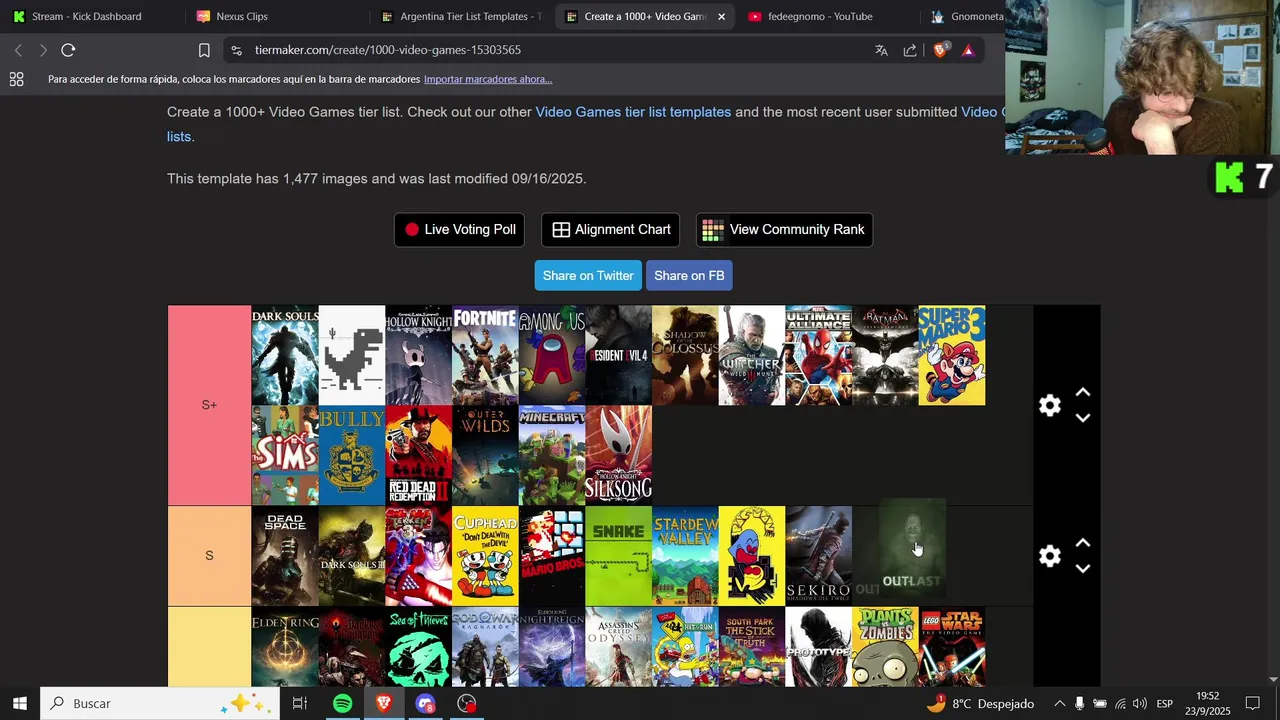The image size is (1280, 720).
Task: Share the tier list on Twitter
Action: pos(588,276)
